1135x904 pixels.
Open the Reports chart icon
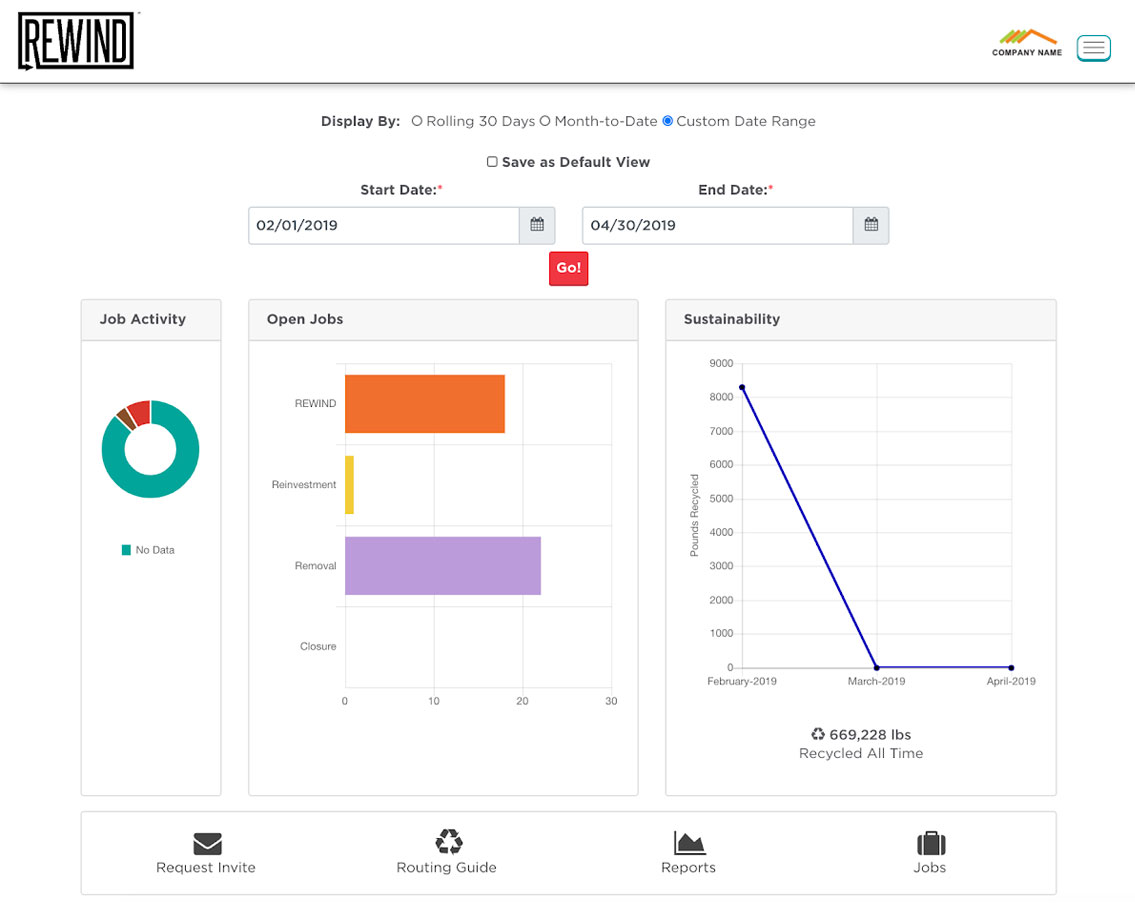coord(689,842)
